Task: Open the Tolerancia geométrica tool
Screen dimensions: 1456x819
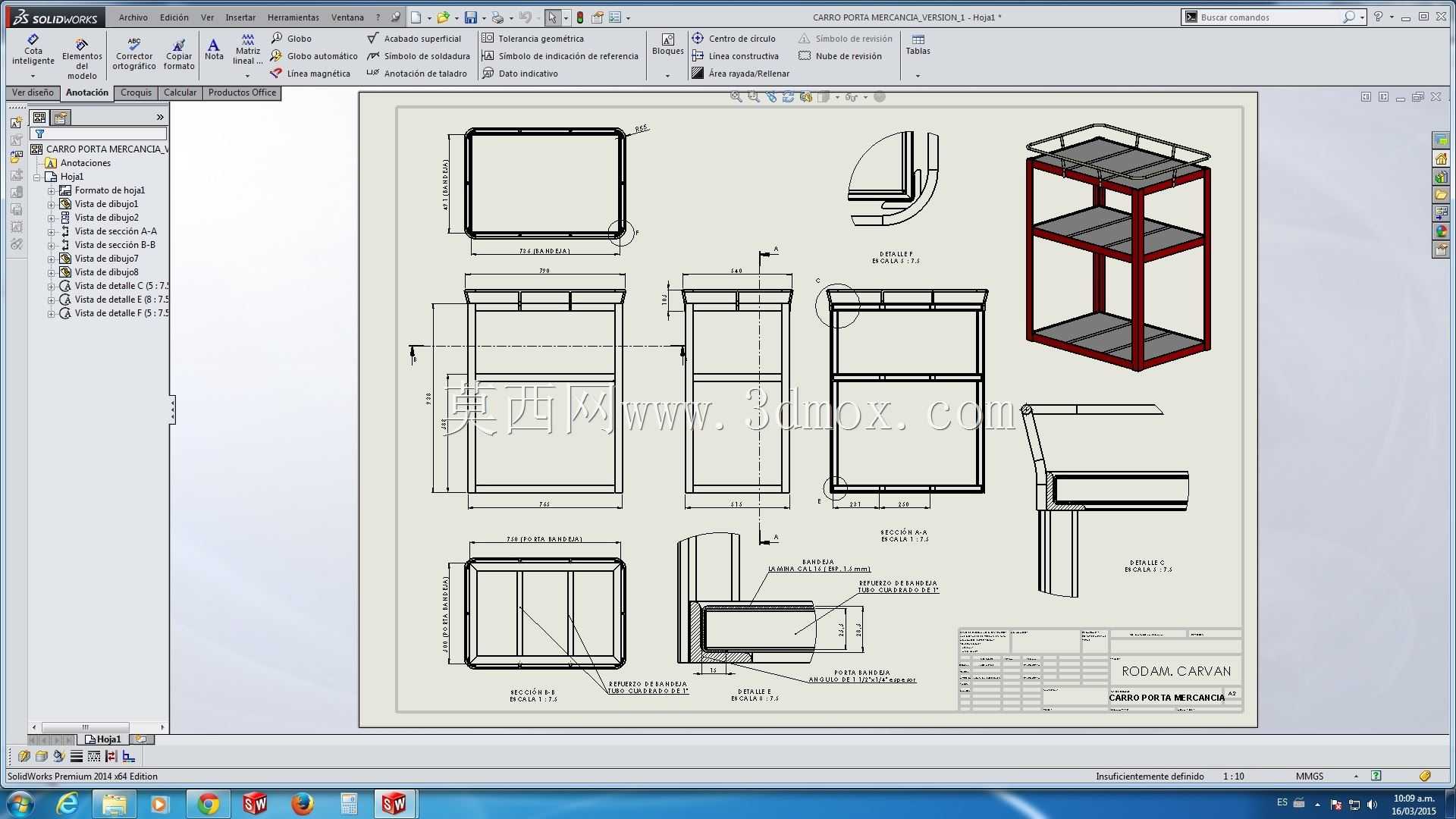Action: pyautogui.click(x=533, y=39)
